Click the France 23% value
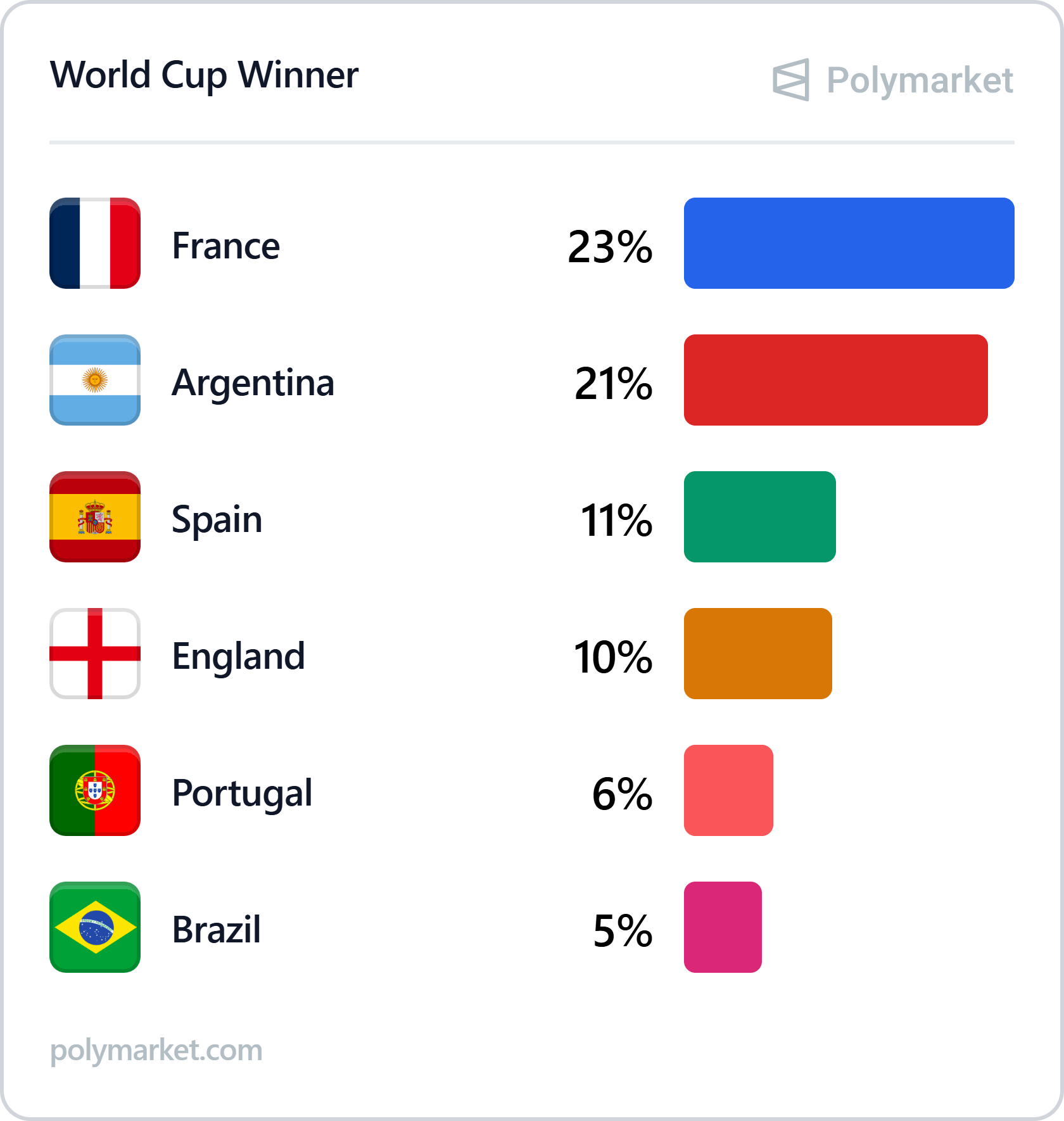The image size is (1064, 1121). coord(610,246)
